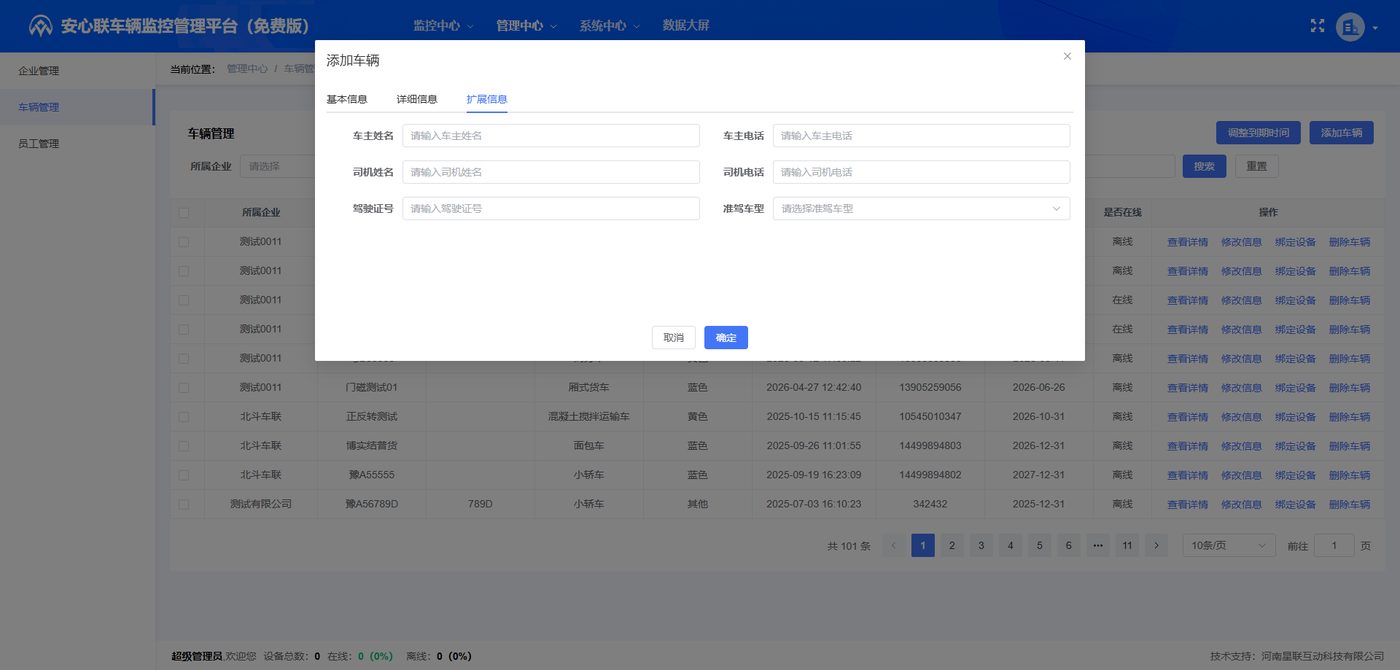The image size is (1400, 670).
Task: Tick the checkbox for 门磁测试01 row
Action: 183,387
